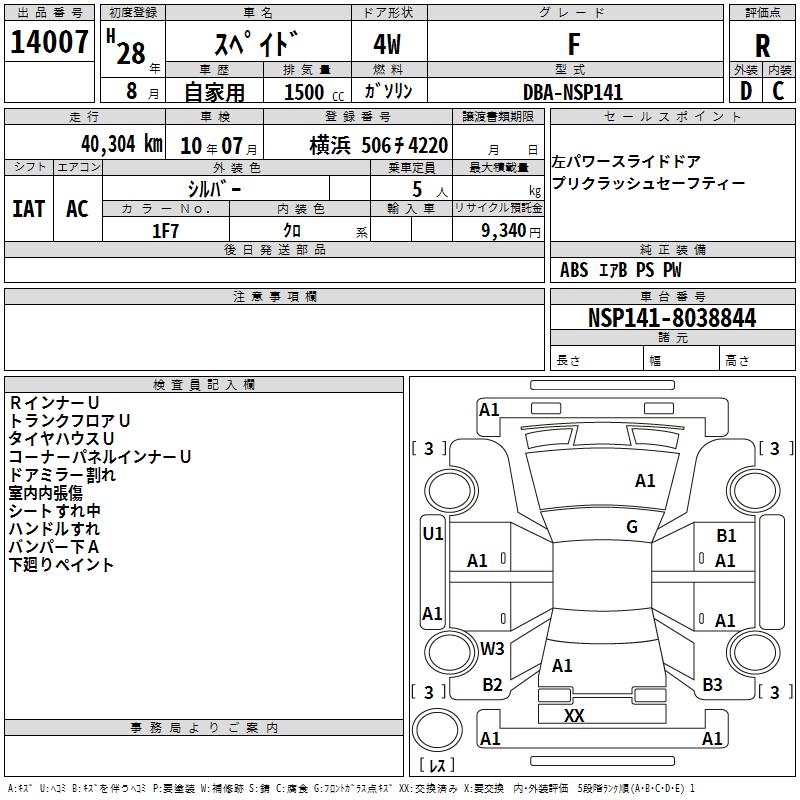Click the B3 mark on the diagram

pos(712,685)
